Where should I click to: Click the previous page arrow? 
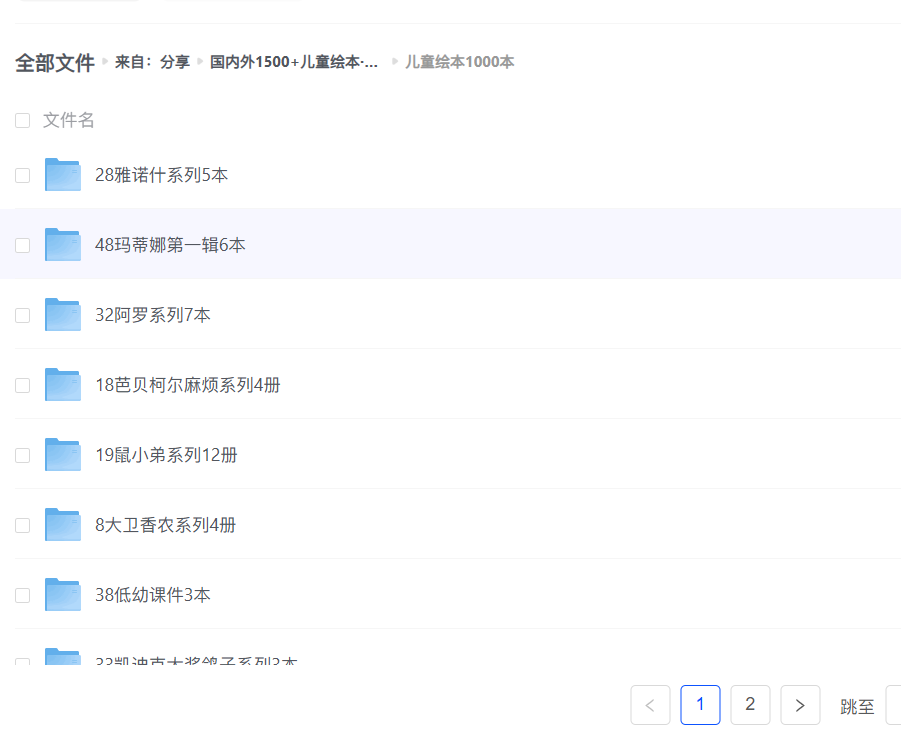tap(650, 705)
